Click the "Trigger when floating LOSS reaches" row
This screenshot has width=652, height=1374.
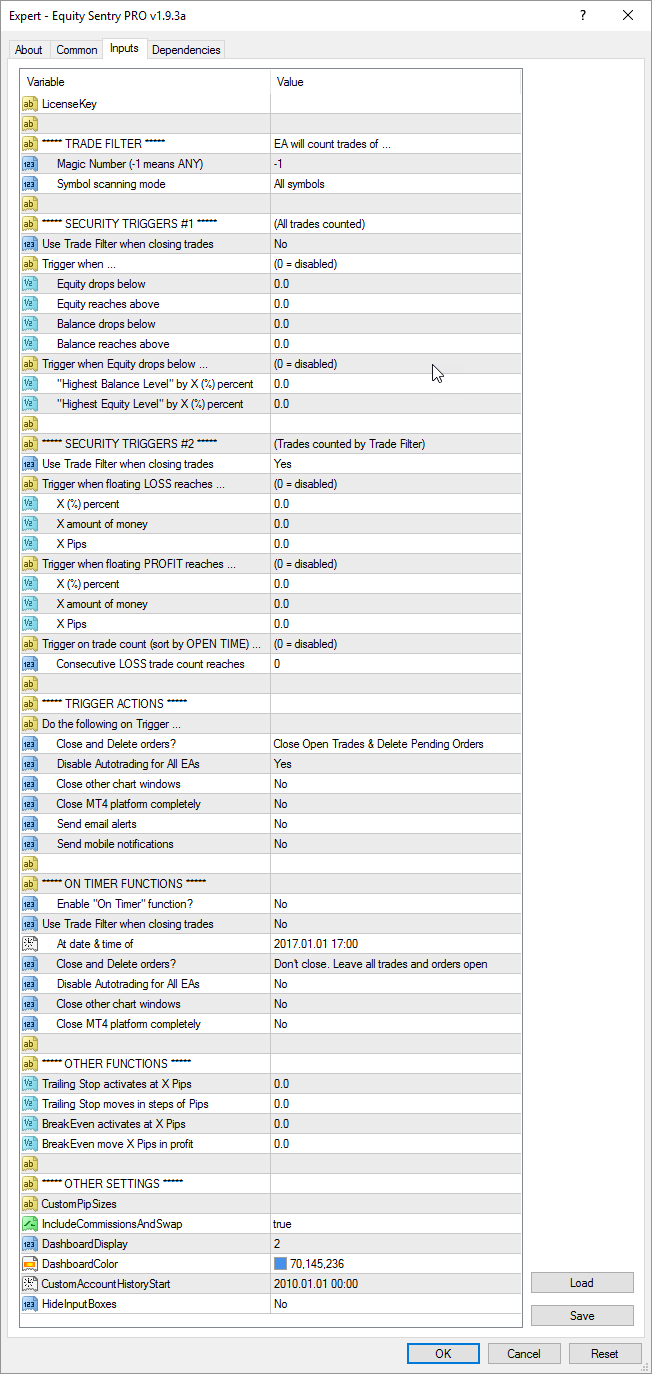pyautogui.click(x=270, y=484)
